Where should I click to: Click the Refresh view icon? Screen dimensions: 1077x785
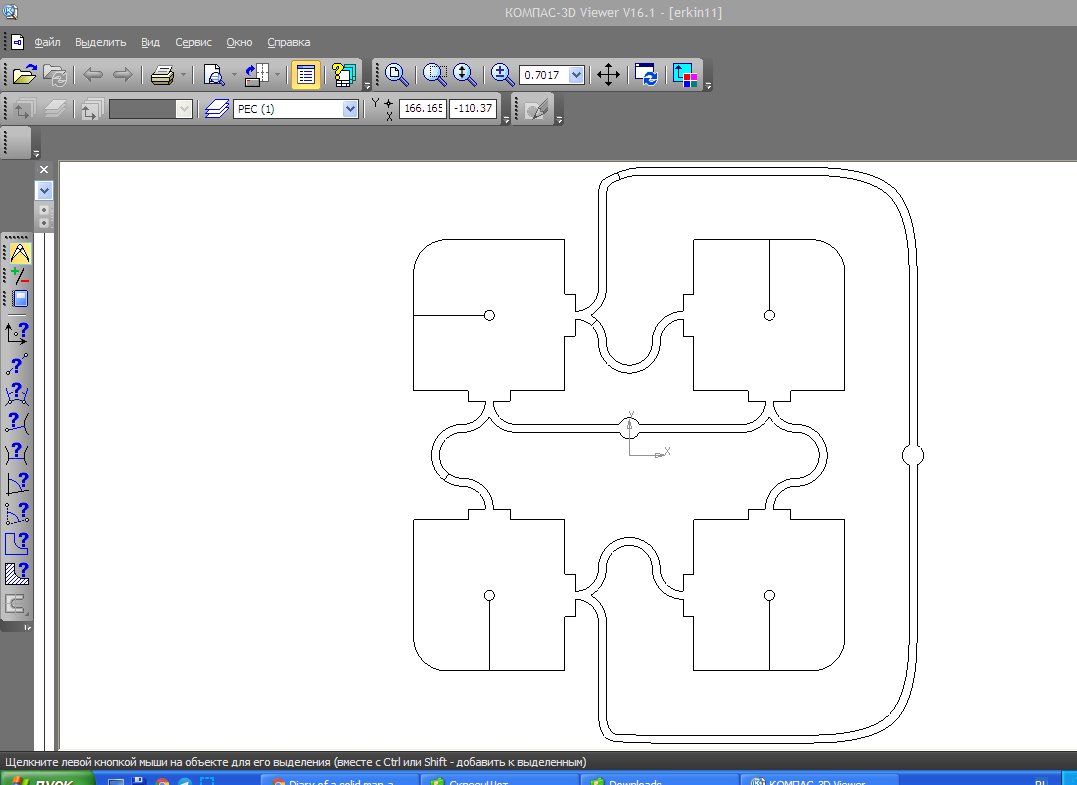point(646,75)
